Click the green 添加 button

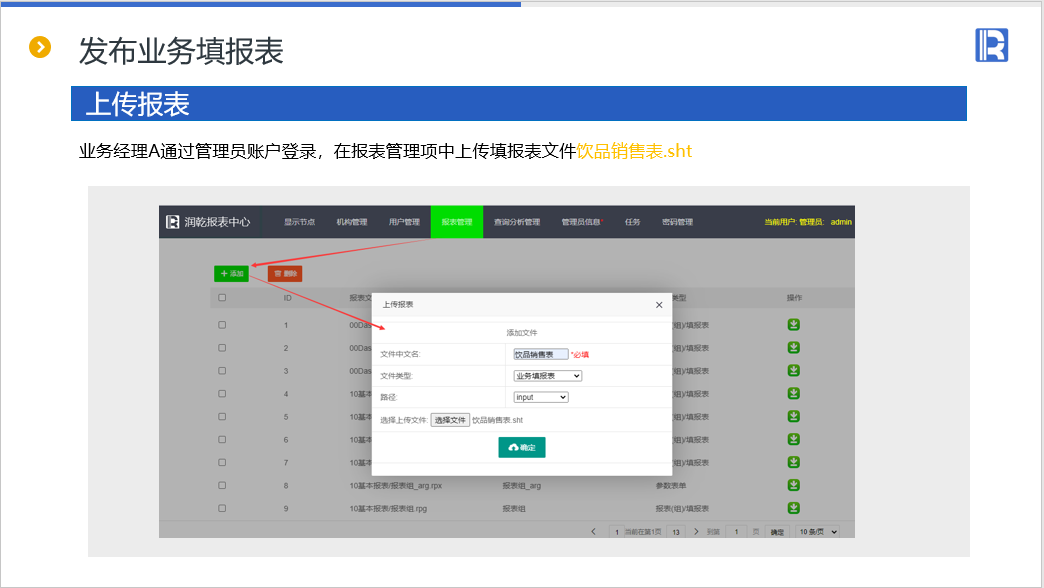click(231, 273)
